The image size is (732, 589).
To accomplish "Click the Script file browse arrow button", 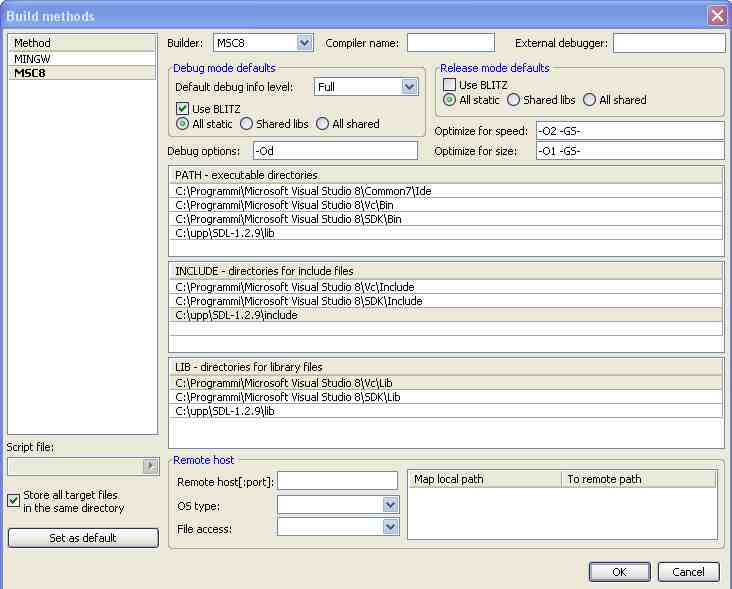I will click(x=151, y=466).
